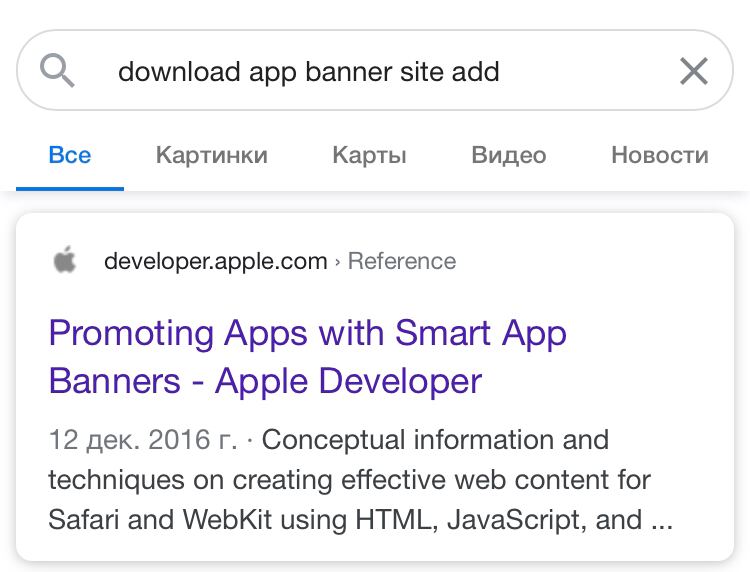Click the Reference breadcrumb label

[402, 261]
